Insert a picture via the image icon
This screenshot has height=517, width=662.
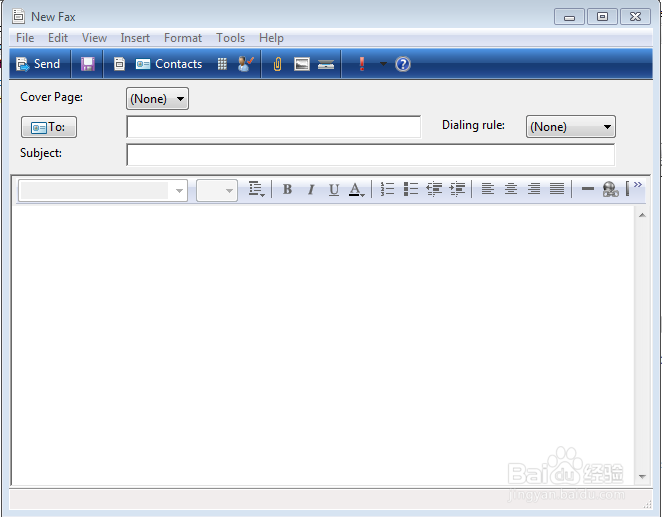(301, 64)
